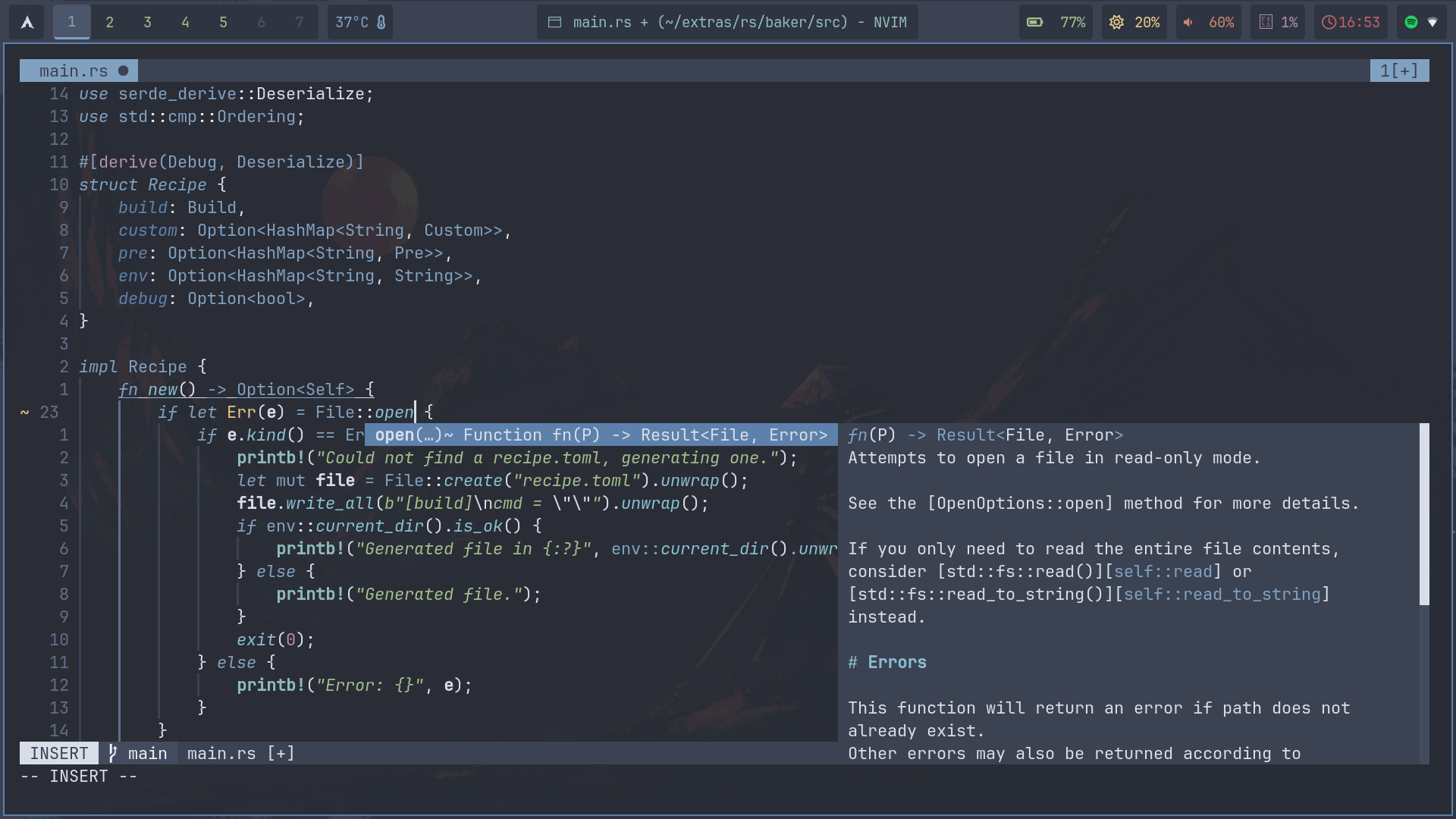Switch to workspace 6
Image resolution: width=1456 pixels, height=819 pixels.
click(x=262, y=22)
